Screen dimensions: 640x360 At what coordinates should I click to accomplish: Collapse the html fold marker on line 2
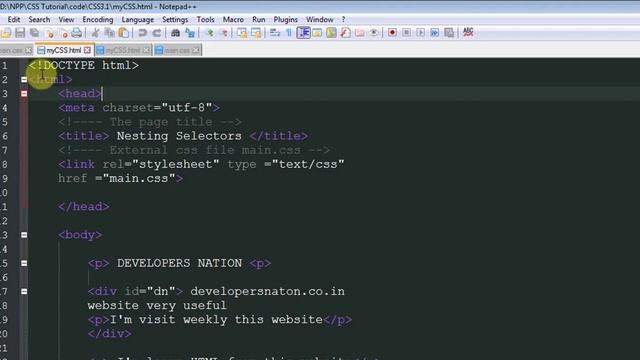tap(24, 80)
